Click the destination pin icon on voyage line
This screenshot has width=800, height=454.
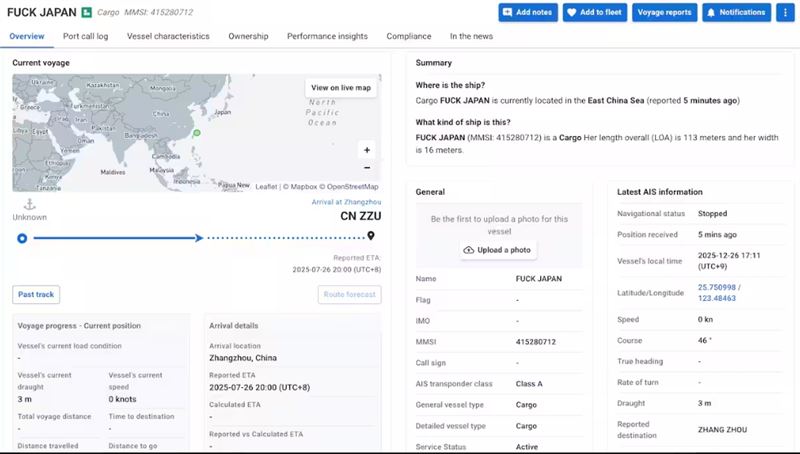coord(371,236)
